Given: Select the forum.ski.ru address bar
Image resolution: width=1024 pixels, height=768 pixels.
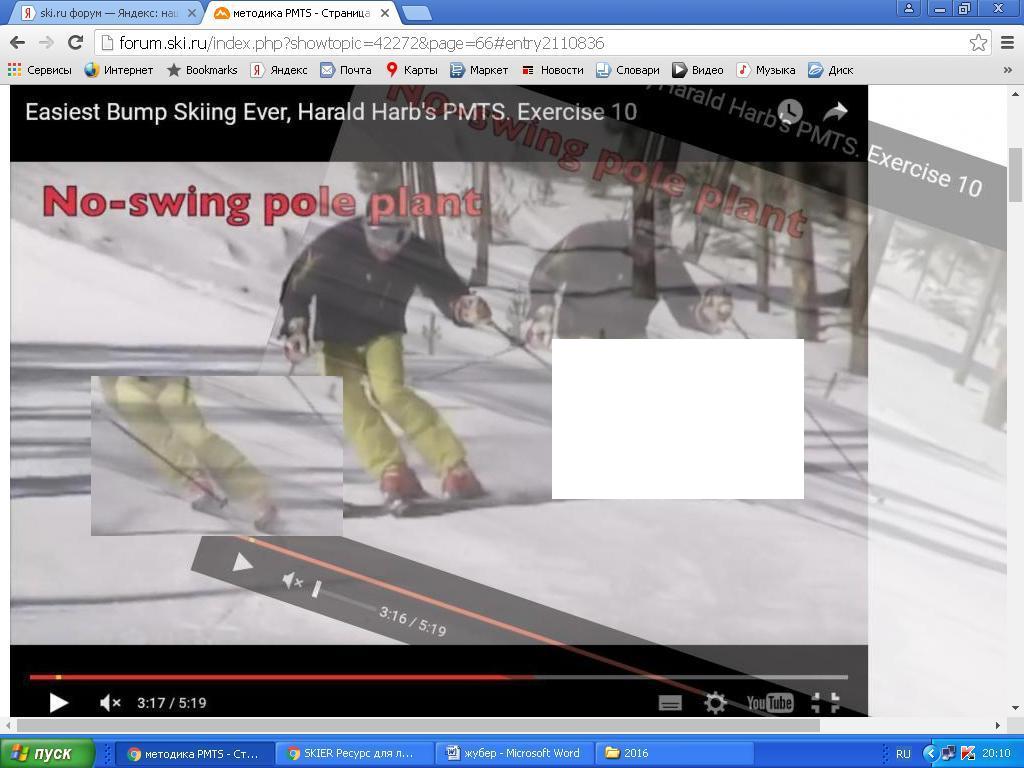Looking at the screenshot, I should (x=542, y=43).
